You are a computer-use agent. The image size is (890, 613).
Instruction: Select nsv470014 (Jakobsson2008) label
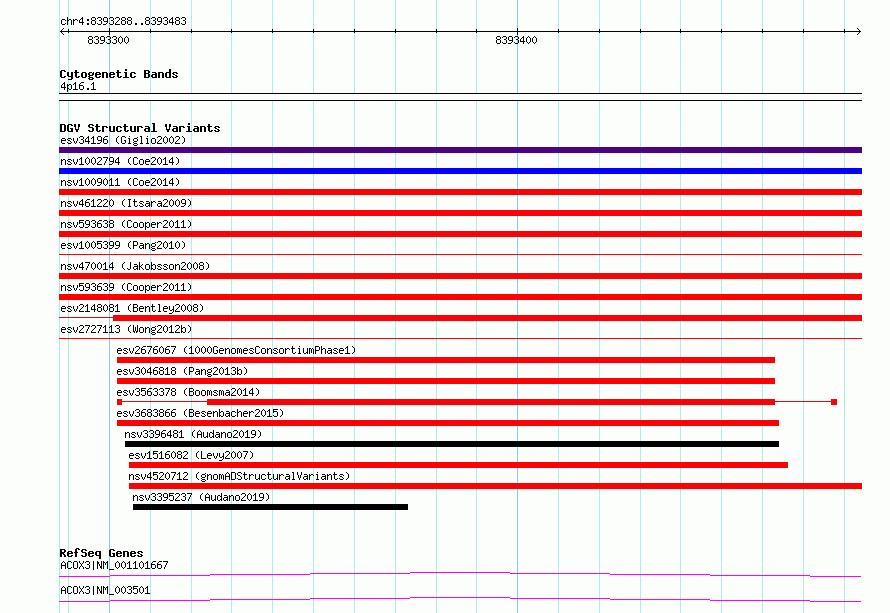135,266
